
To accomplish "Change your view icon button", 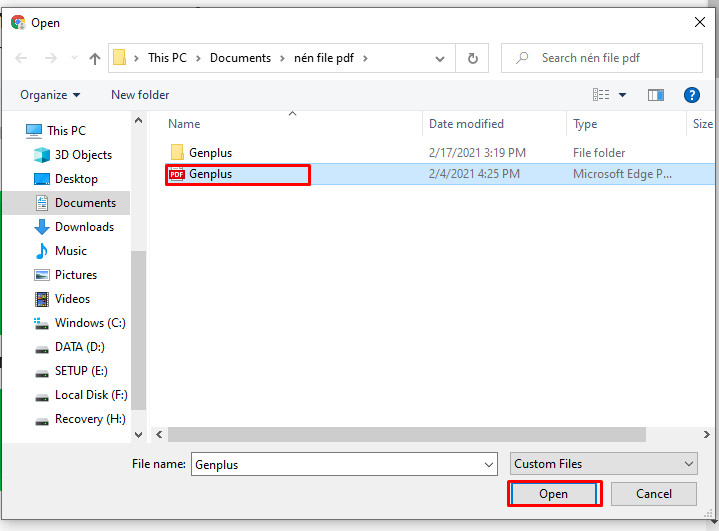I will [601, 95].
